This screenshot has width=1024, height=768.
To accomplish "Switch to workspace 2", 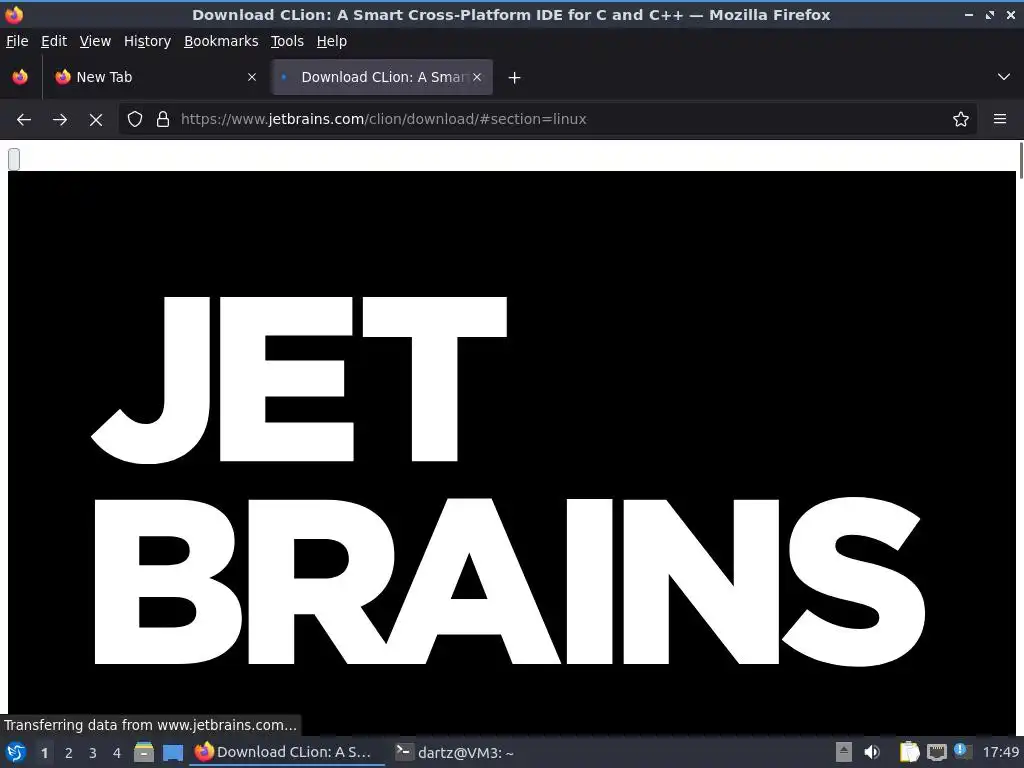I will (x=69, y=753).
